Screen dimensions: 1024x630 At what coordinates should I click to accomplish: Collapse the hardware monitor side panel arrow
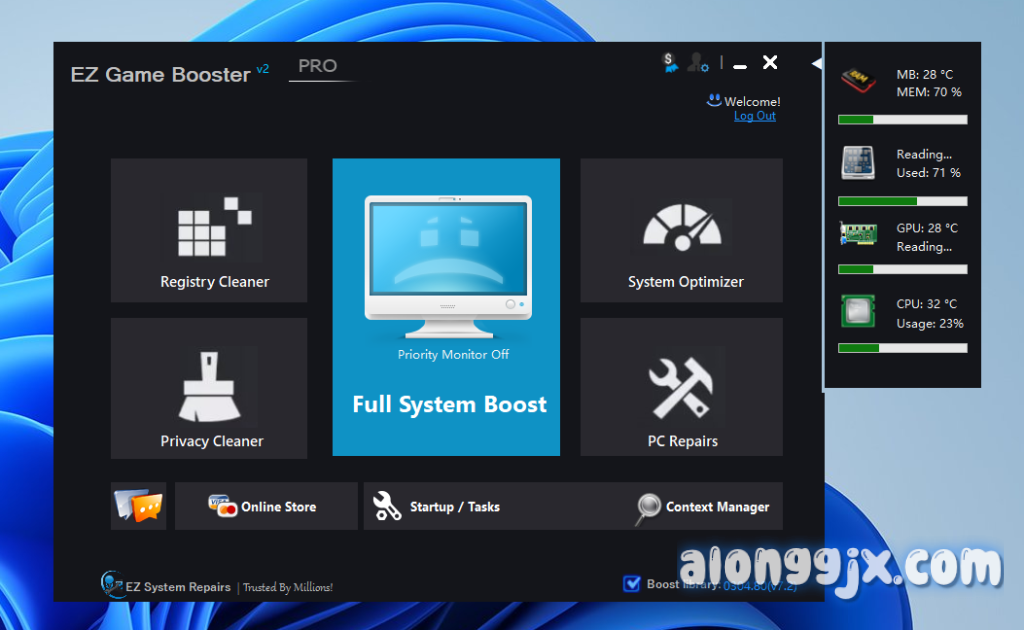tap(816, 64)
